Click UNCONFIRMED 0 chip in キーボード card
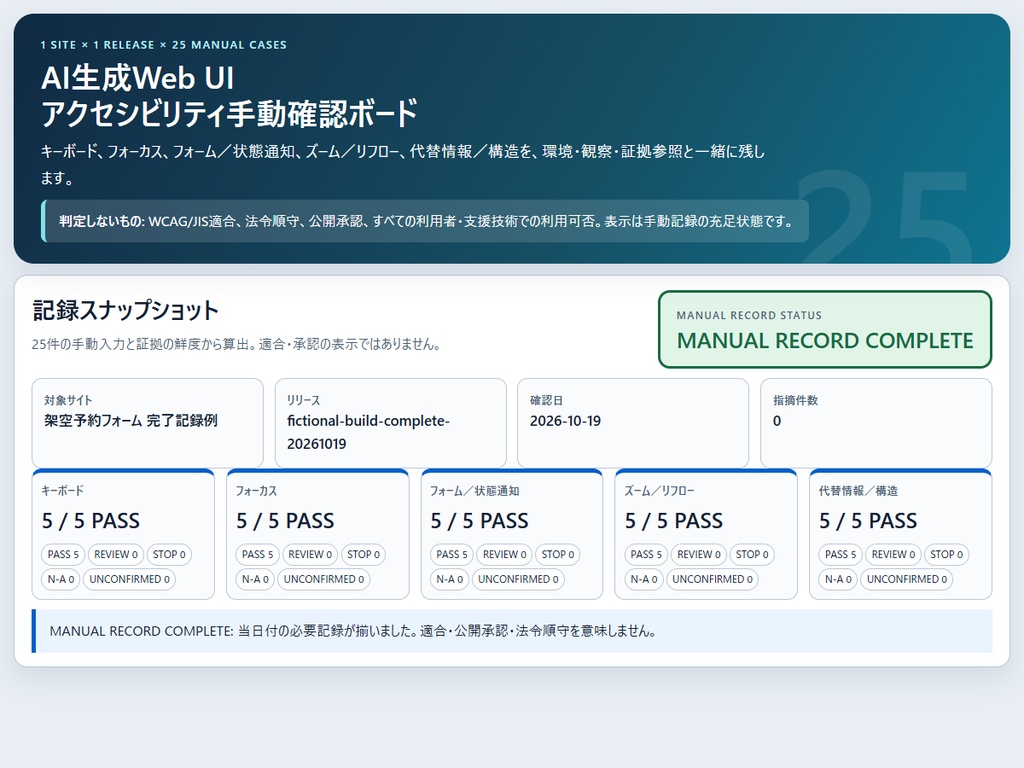 pyautogui.click(x=129, y=579)
